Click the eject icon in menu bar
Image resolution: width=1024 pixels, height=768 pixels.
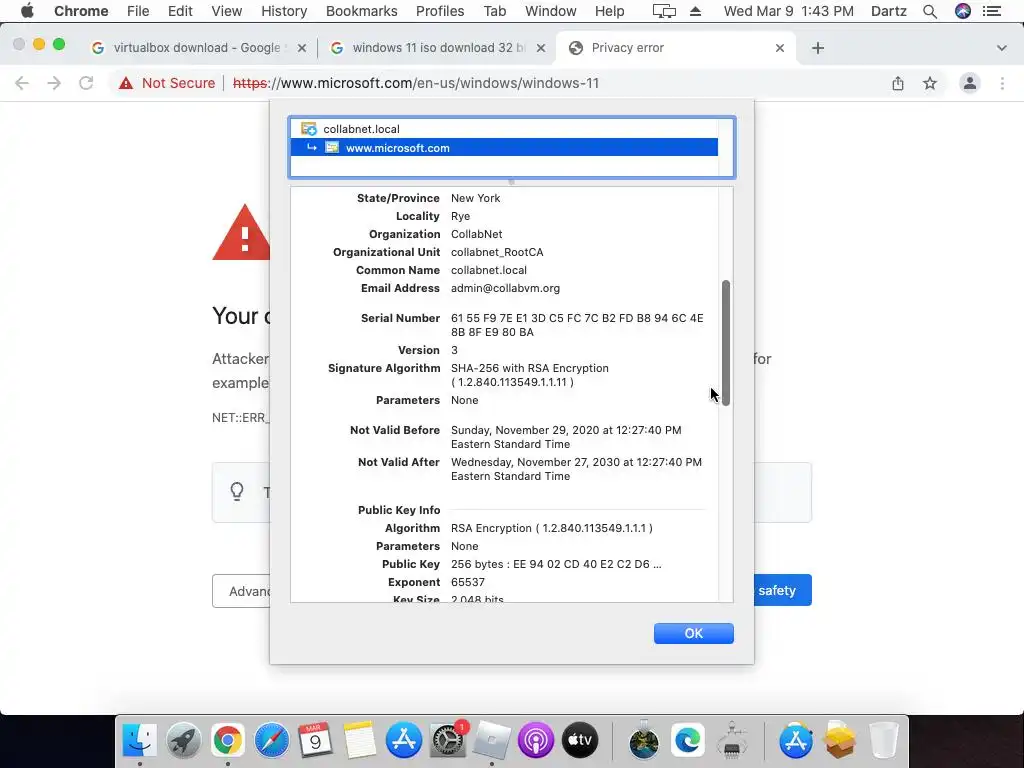(x=696, y=11)
